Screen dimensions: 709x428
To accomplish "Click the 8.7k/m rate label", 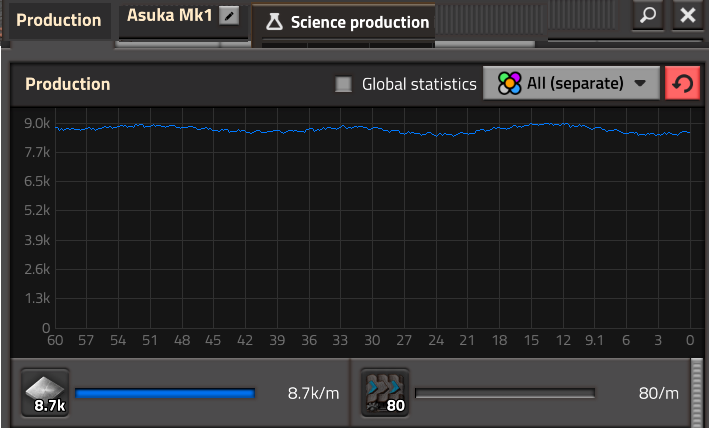I will point(313,393).
